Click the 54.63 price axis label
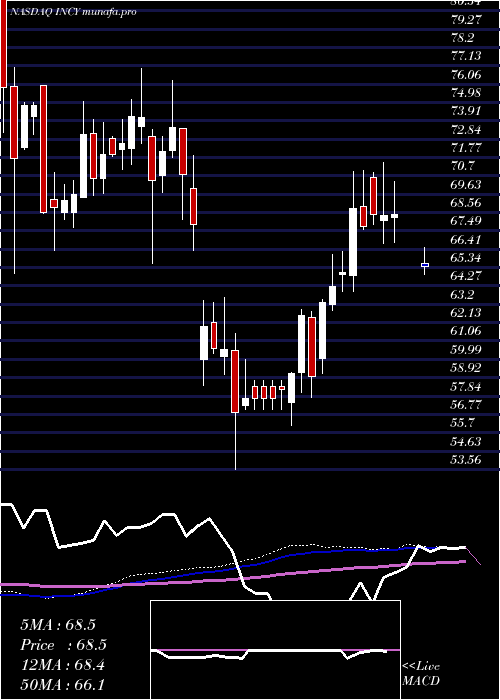Screen dimensions: 500x700 click(466, 441)
